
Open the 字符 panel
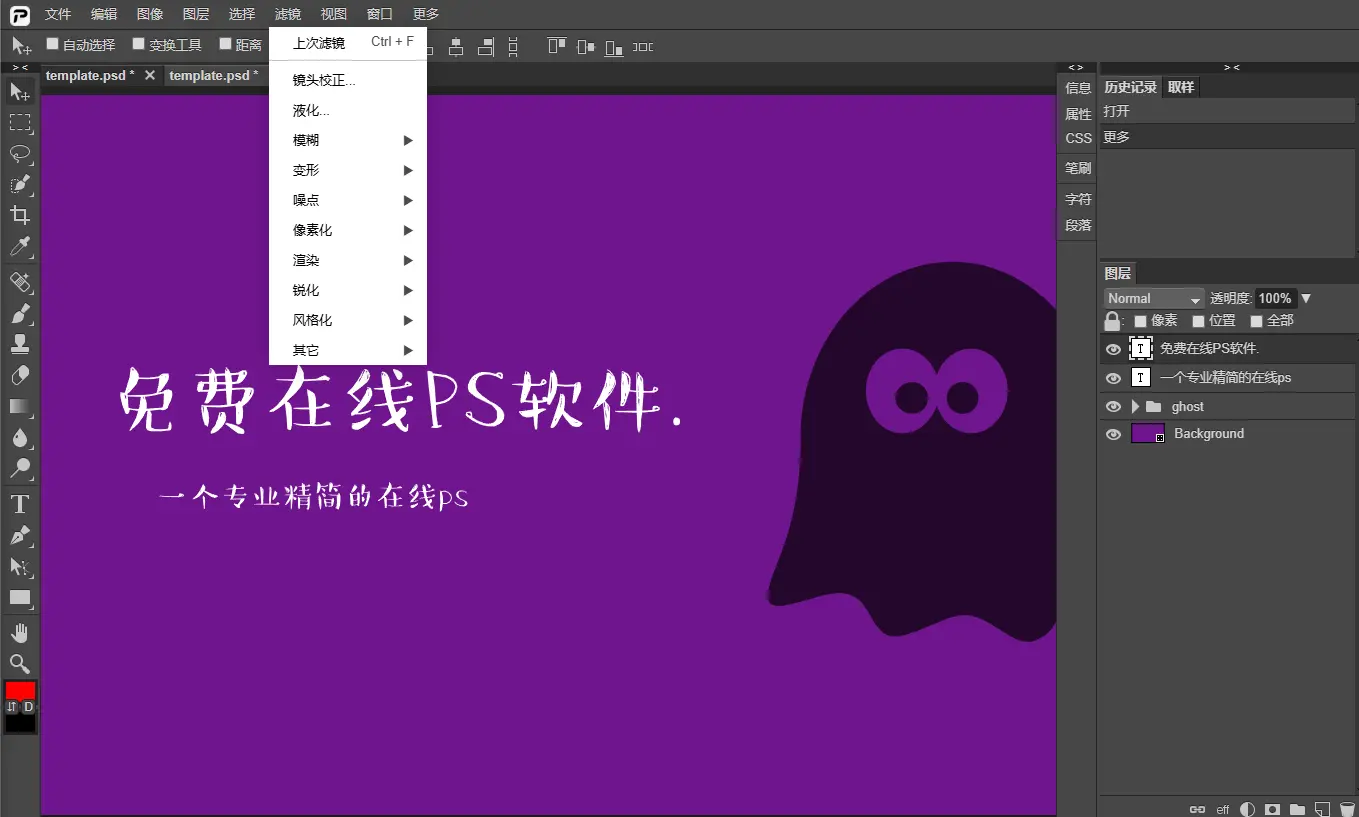click(1077, 199)
